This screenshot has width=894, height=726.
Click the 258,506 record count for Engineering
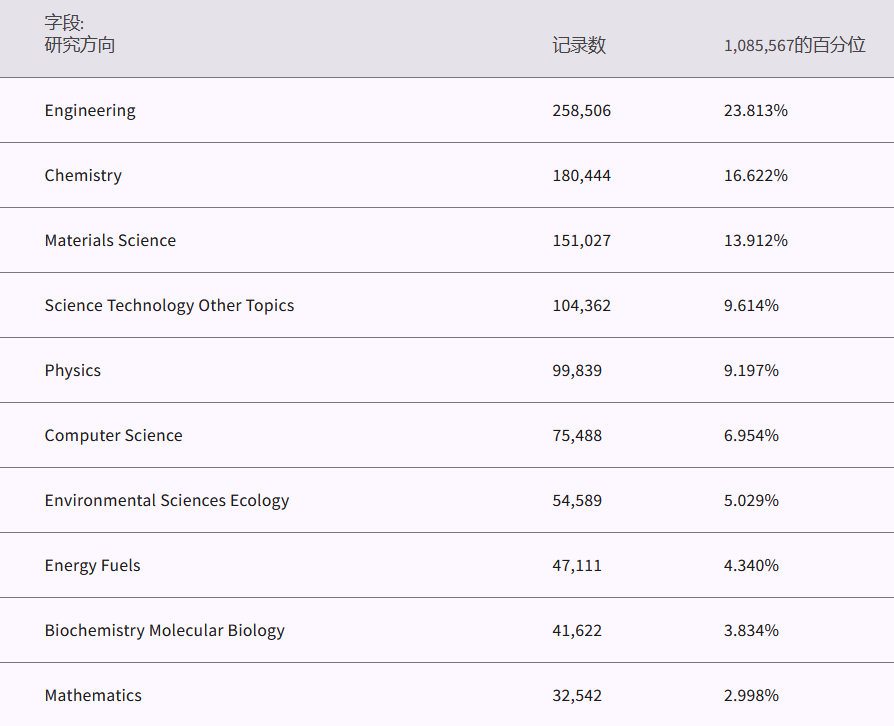[581, 111]
